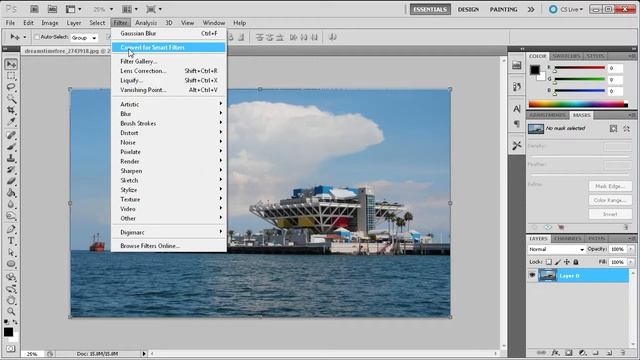Screen dimensions: 640x360
Task: Launch Bridge from application bar
Action: 34,9
